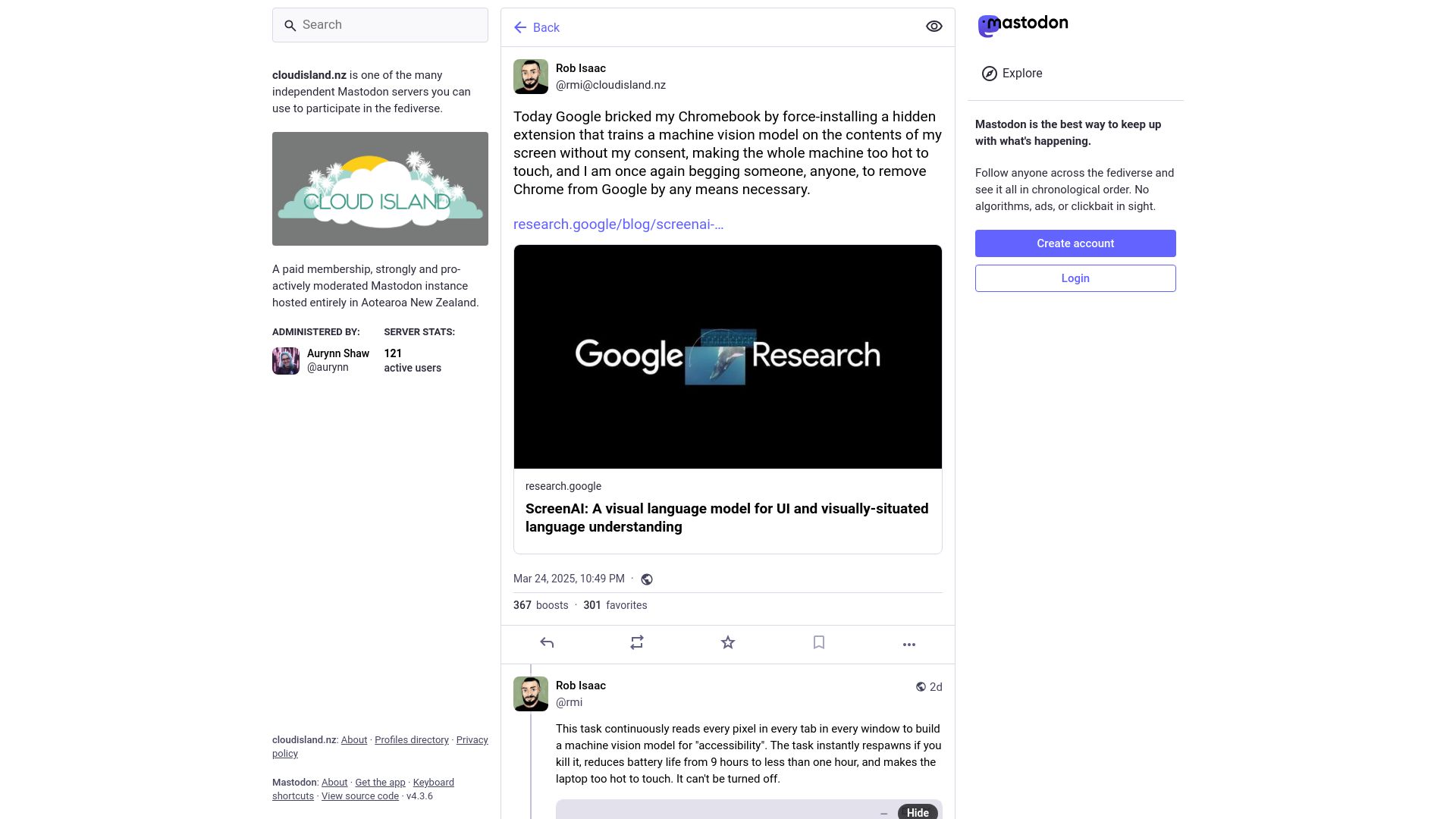Favorite the post with the star icon

coord(728,643)
